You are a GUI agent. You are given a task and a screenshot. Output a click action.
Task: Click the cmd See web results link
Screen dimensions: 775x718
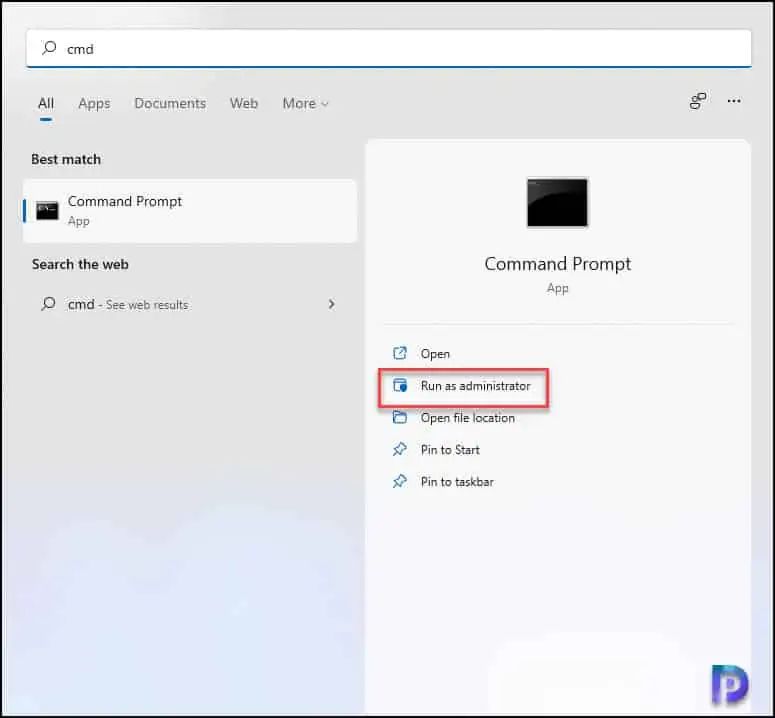(x=128, y=304)
